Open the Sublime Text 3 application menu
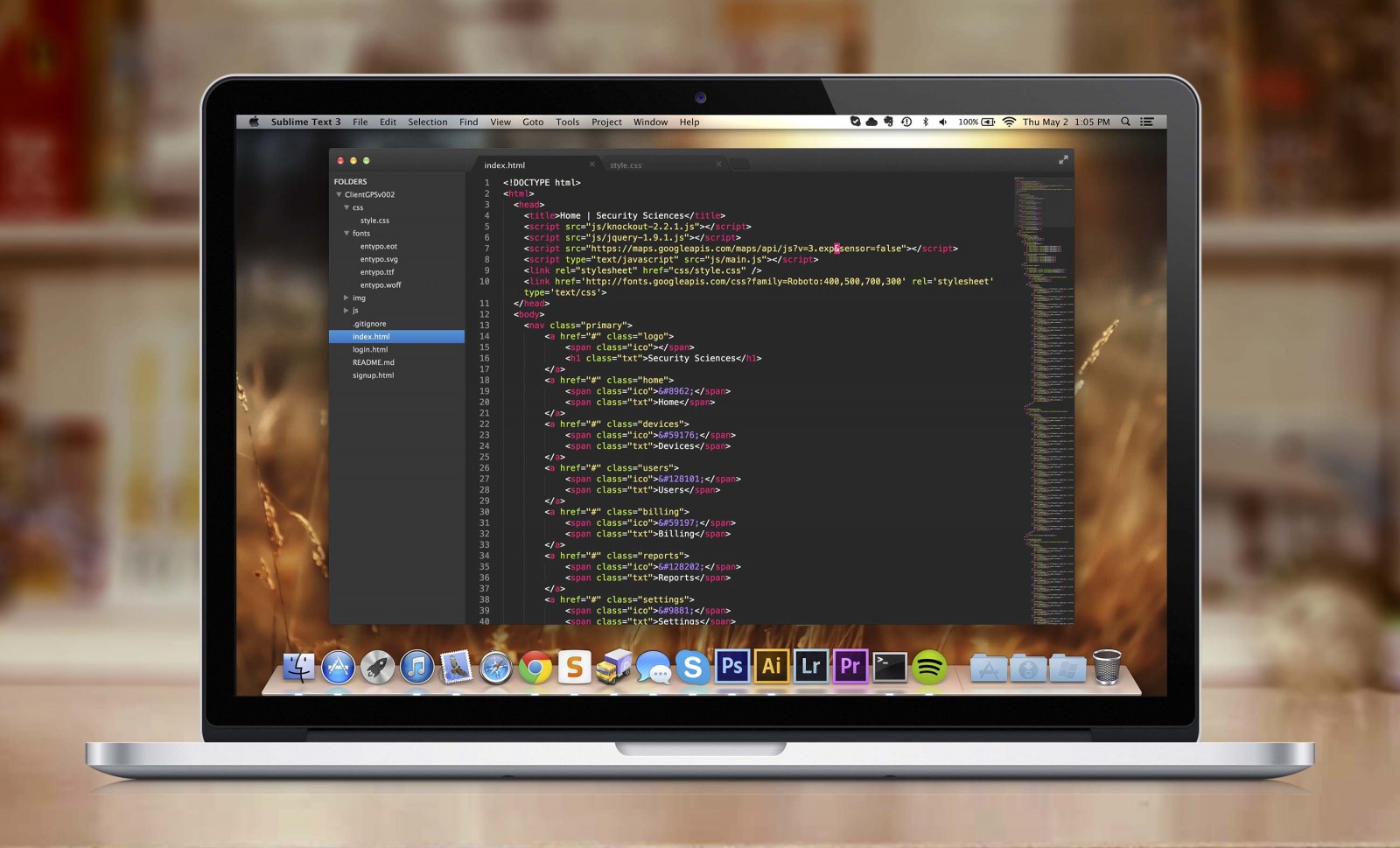 pyautogui.click(x=305, y=122)
